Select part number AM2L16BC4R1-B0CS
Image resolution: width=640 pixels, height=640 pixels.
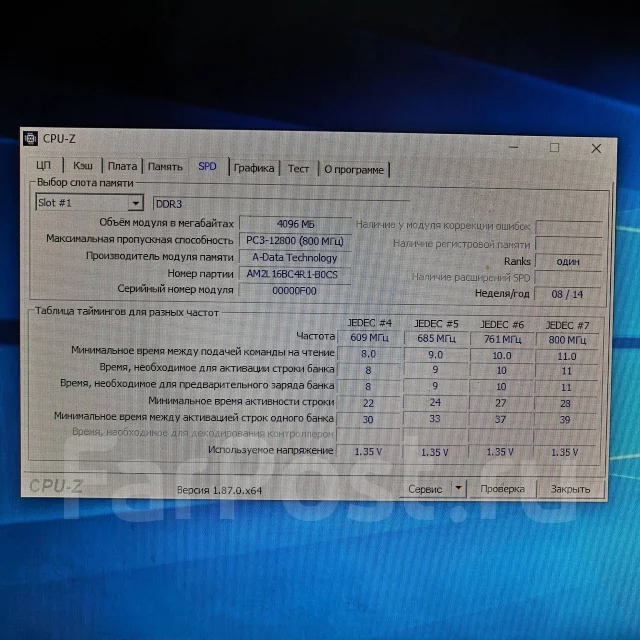pos(295,274)
